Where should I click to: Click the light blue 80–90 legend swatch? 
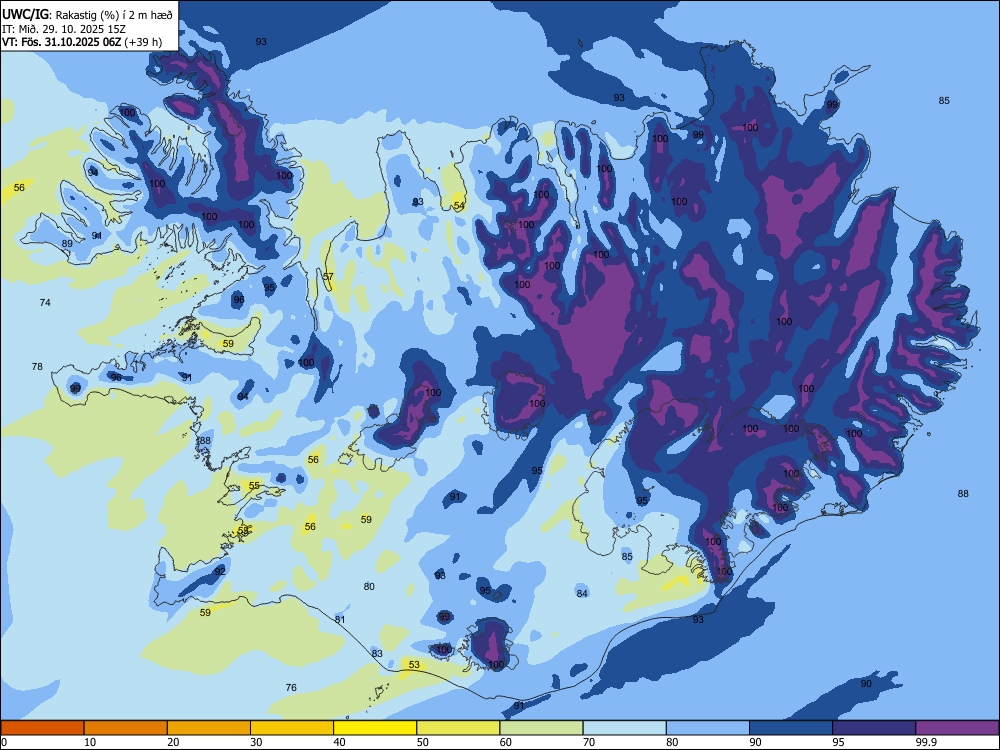coord(708,728)
